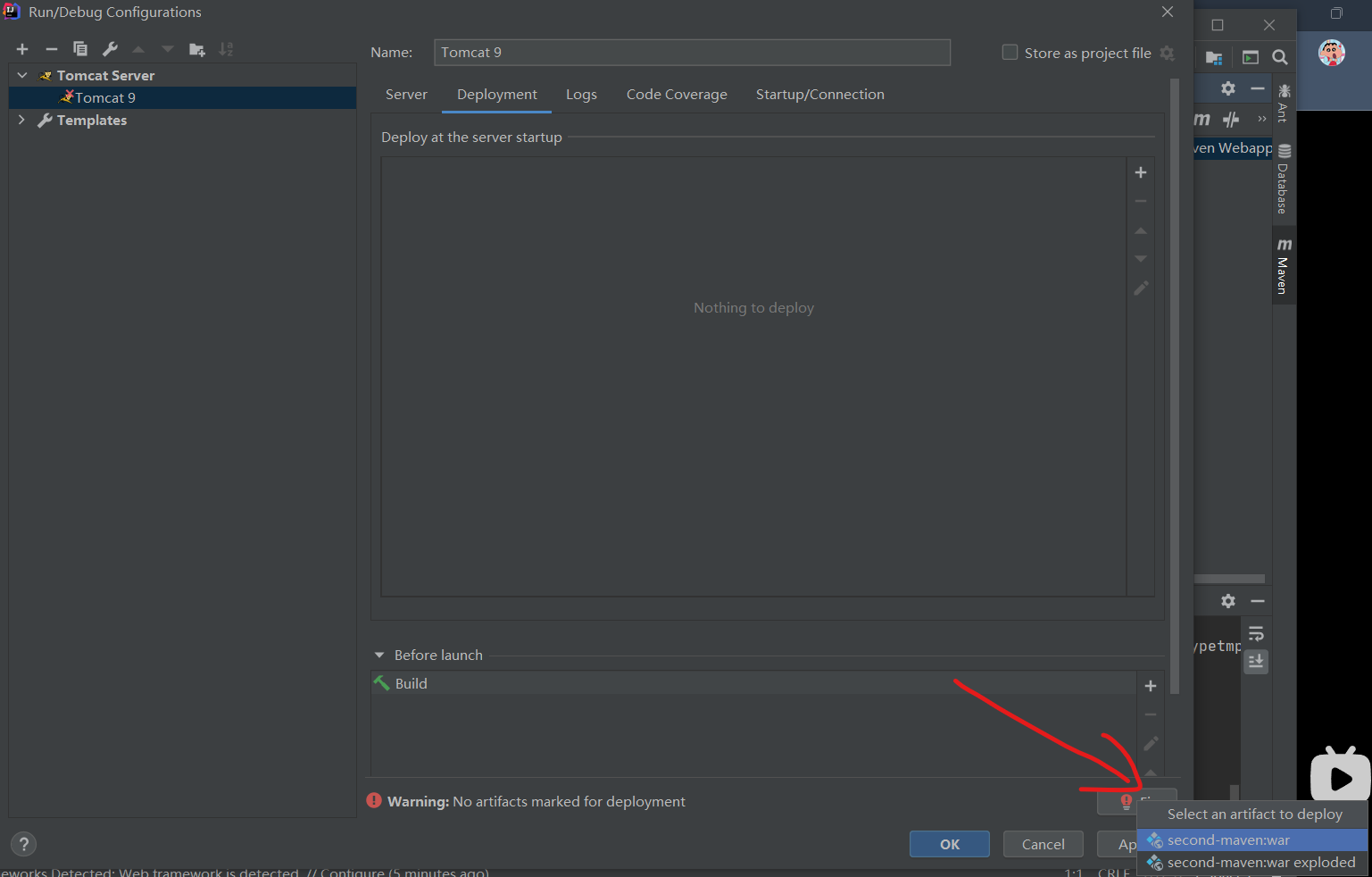
Task: Move deployment item down
Action: [1141, 259]
